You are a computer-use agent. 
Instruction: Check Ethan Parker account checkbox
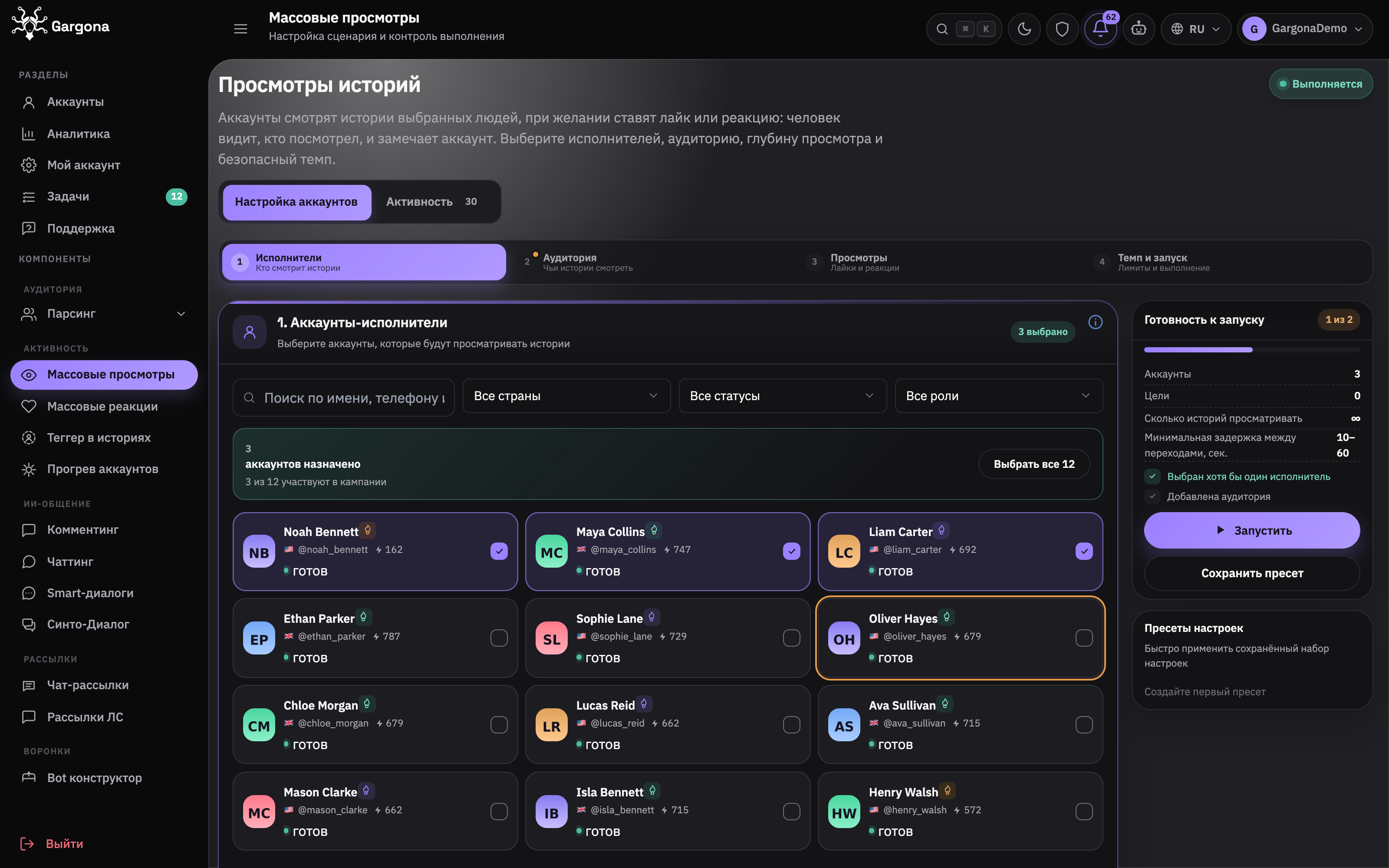(x=499, y=638)
